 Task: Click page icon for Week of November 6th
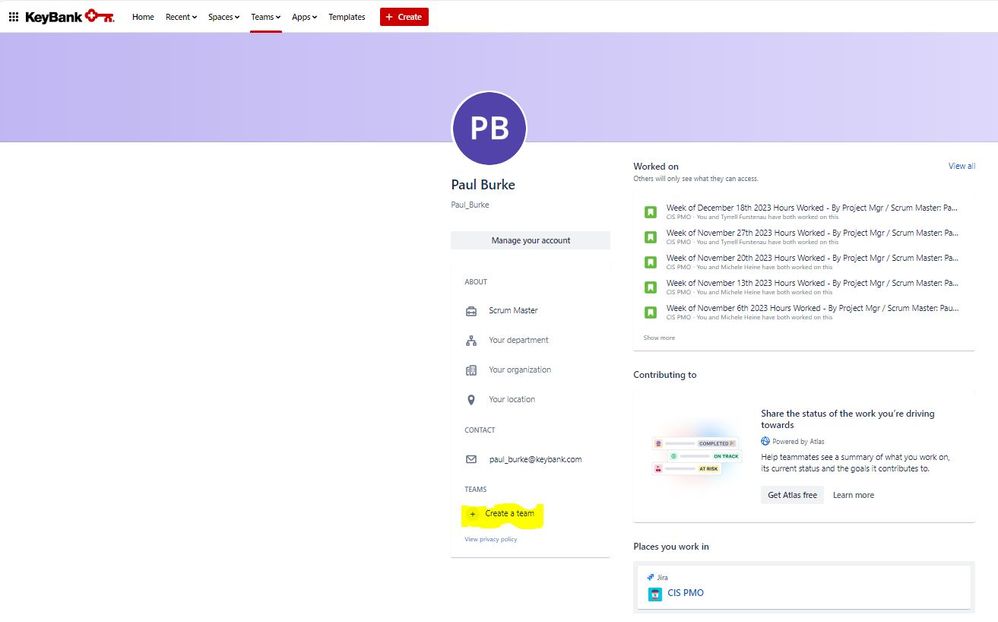click(x=650, y=313)
